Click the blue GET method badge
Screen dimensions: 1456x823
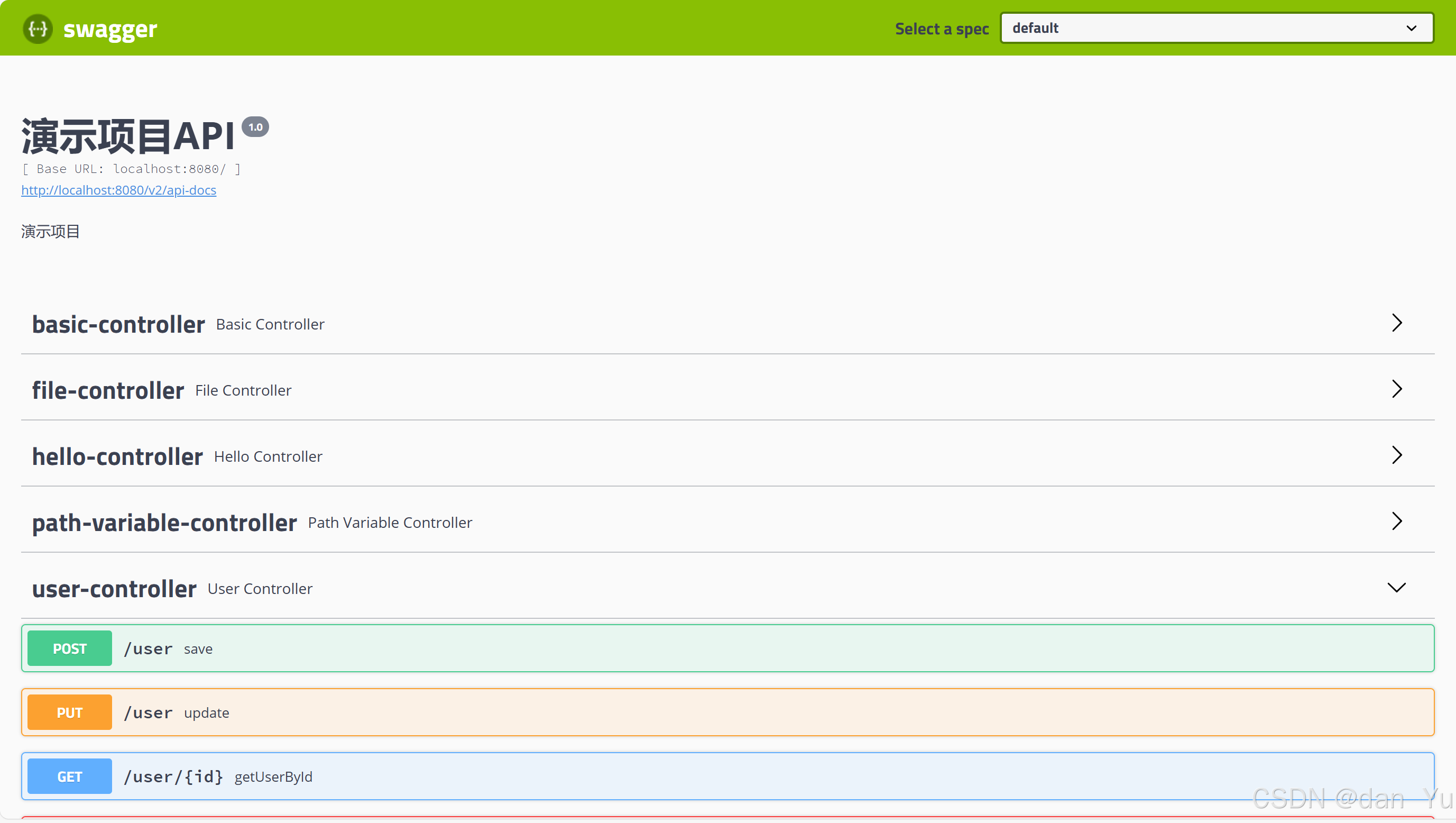click(69, 776)
